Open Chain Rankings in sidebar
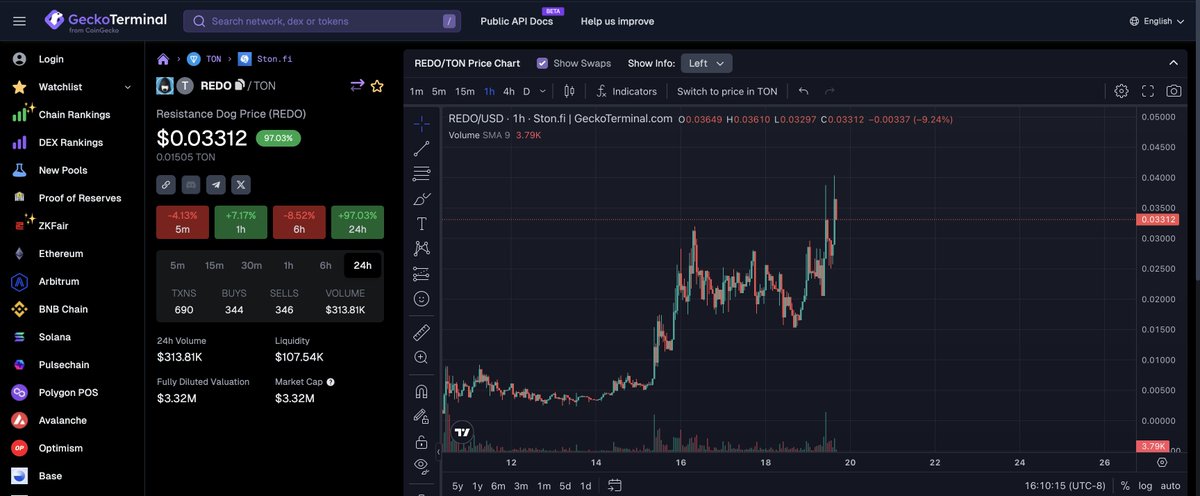1200x496 pixels. pos(72,114)
